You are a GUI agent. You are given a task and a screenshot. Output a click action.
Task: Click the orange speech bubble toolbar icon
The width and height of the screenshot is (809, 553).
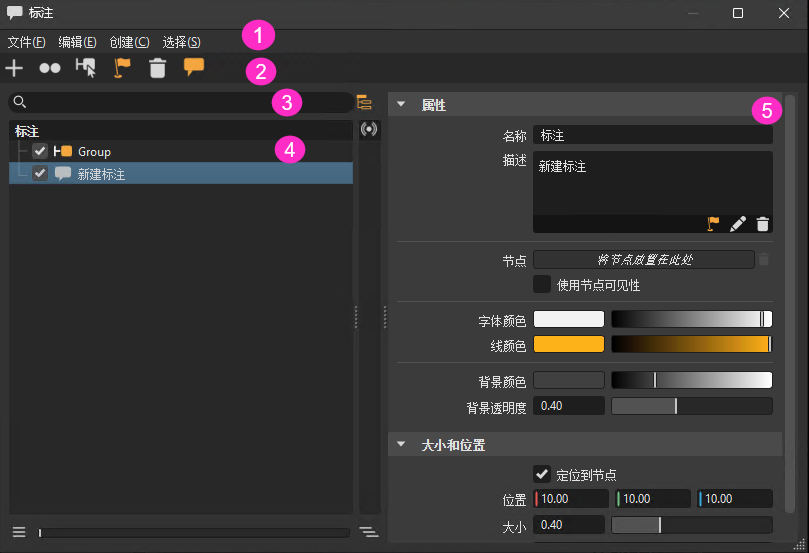click(x=194, y=67)
